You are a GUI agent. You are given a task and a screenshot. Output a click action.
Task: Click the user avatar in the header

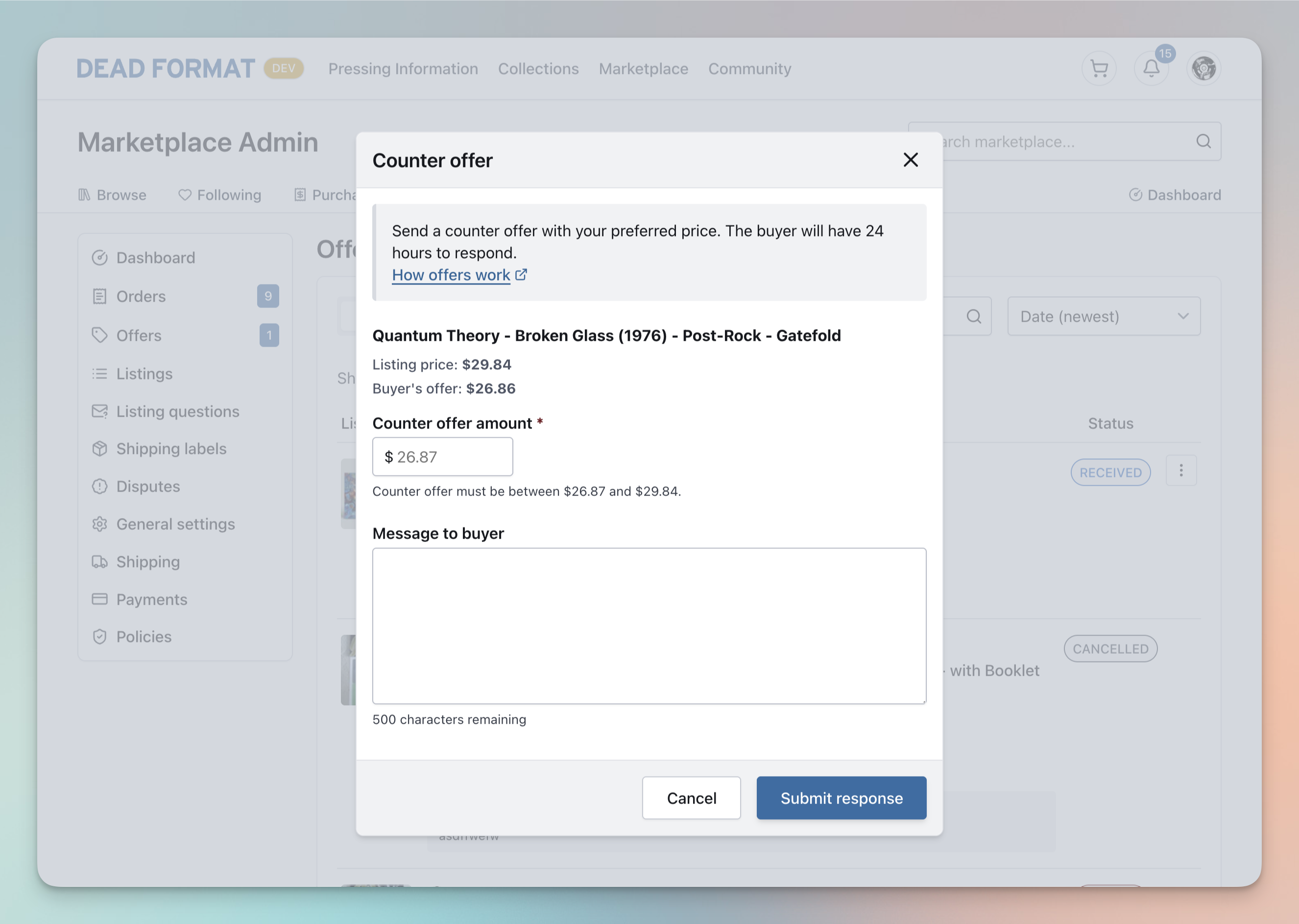(x=1204, y=68)
